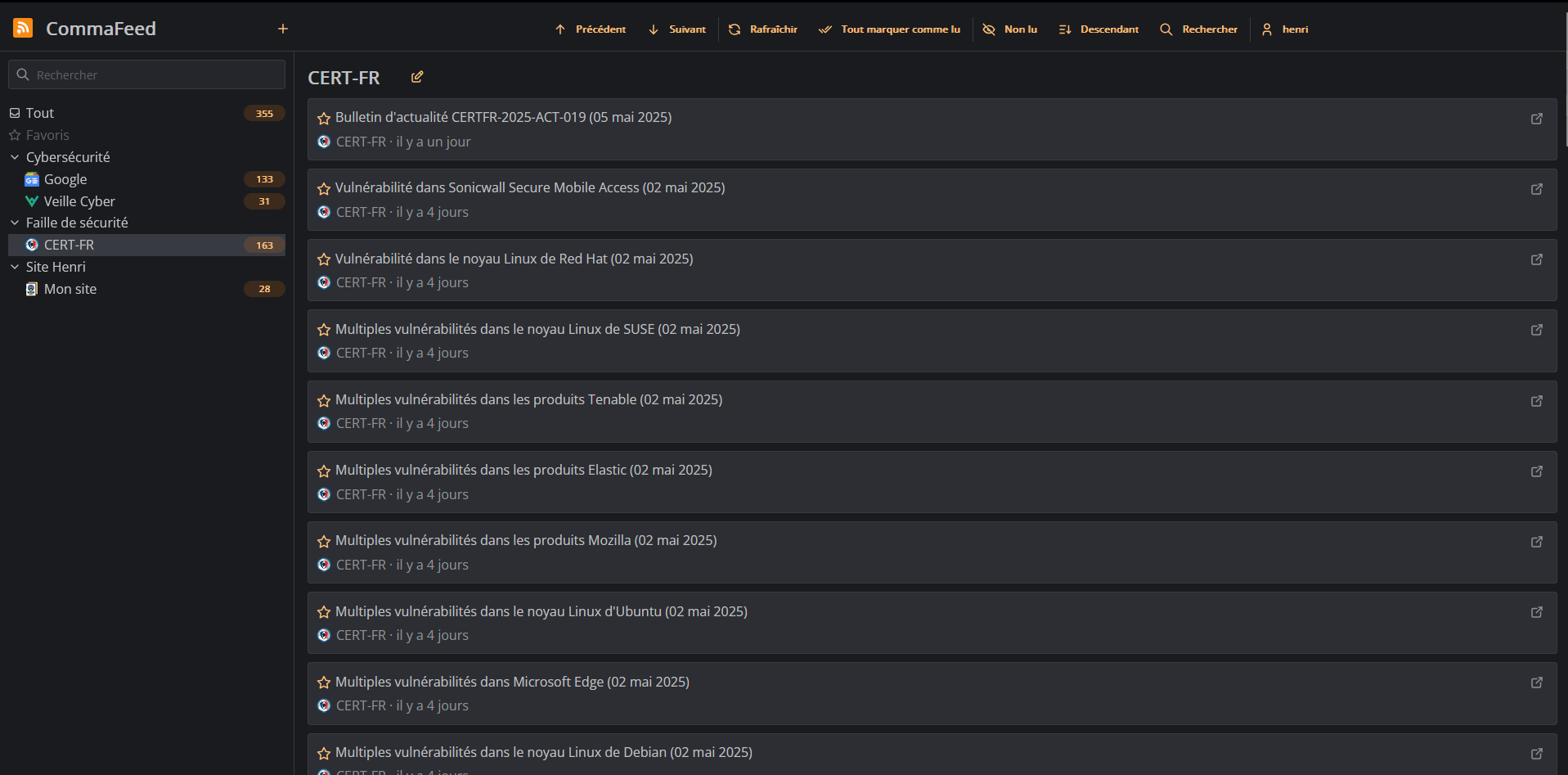Open the Bulletin d'actualité entry in a new tab
The height and width of the screenshot is (775, 1568).
coord(1537,119)
